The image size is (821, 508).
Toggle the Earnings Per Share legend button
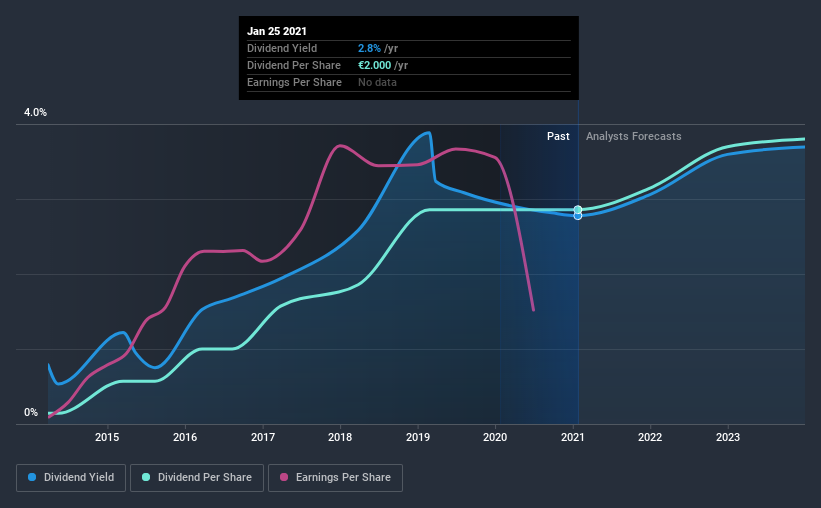click(x=335, y=478)
